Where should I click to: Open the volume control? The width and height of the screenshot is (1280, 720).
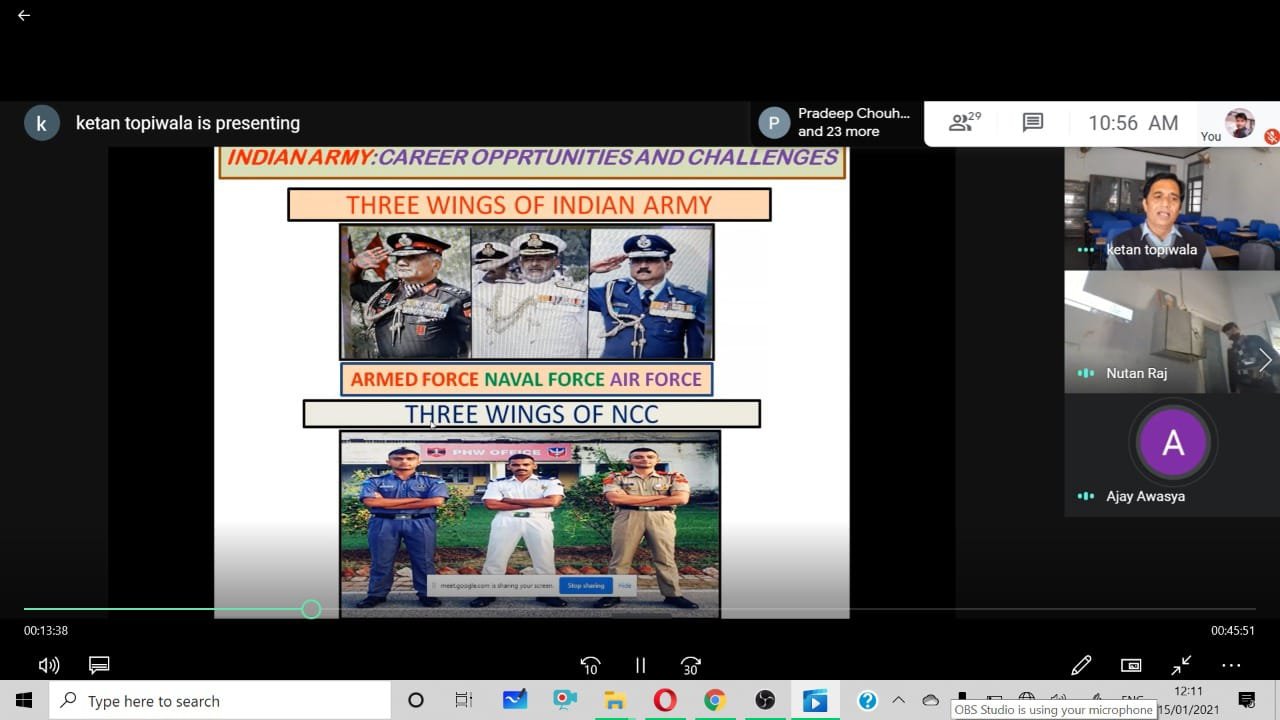tap(48, 665)
